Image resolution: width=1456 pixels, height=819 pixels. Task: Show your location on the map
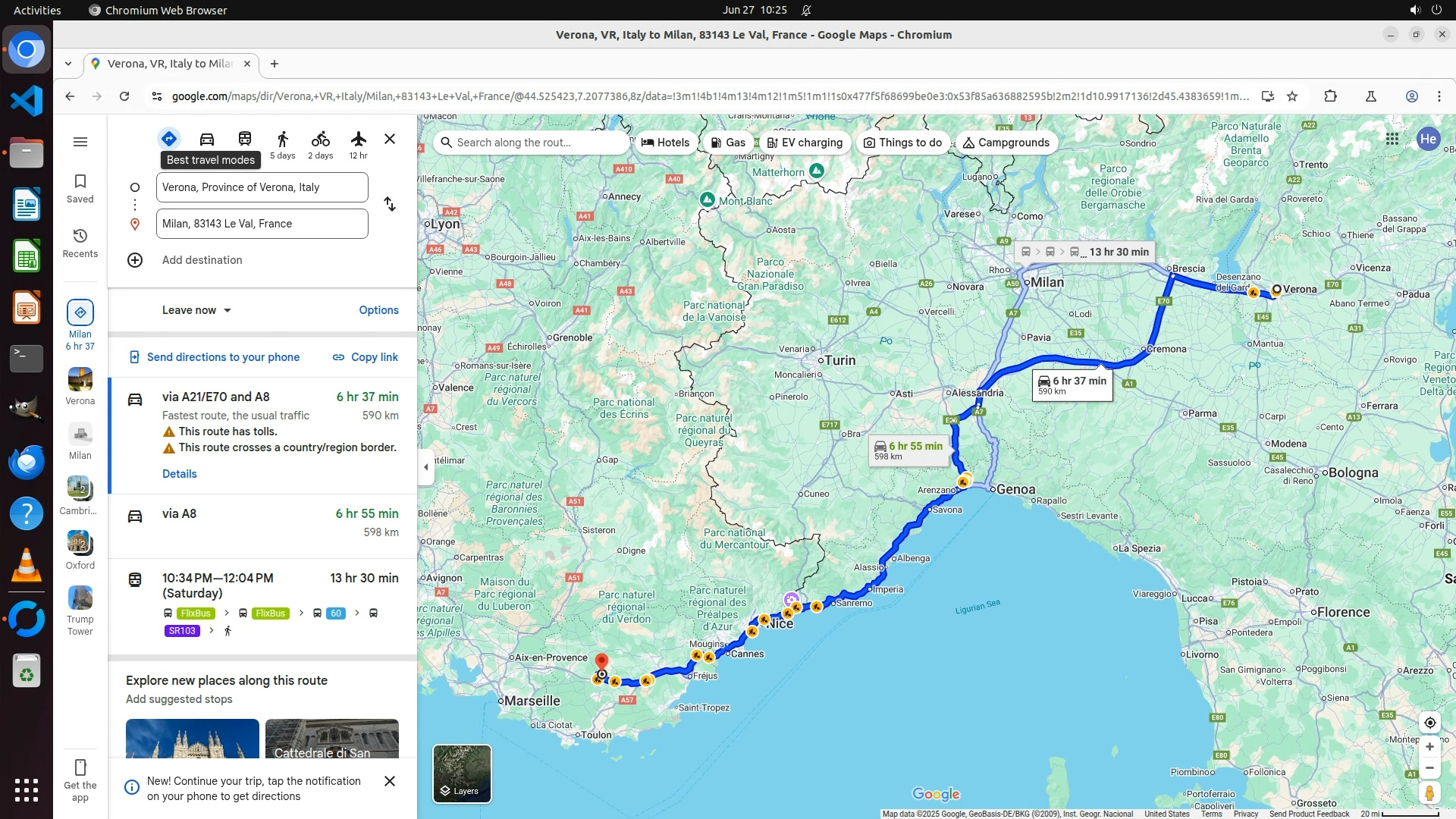[1429, 723]
